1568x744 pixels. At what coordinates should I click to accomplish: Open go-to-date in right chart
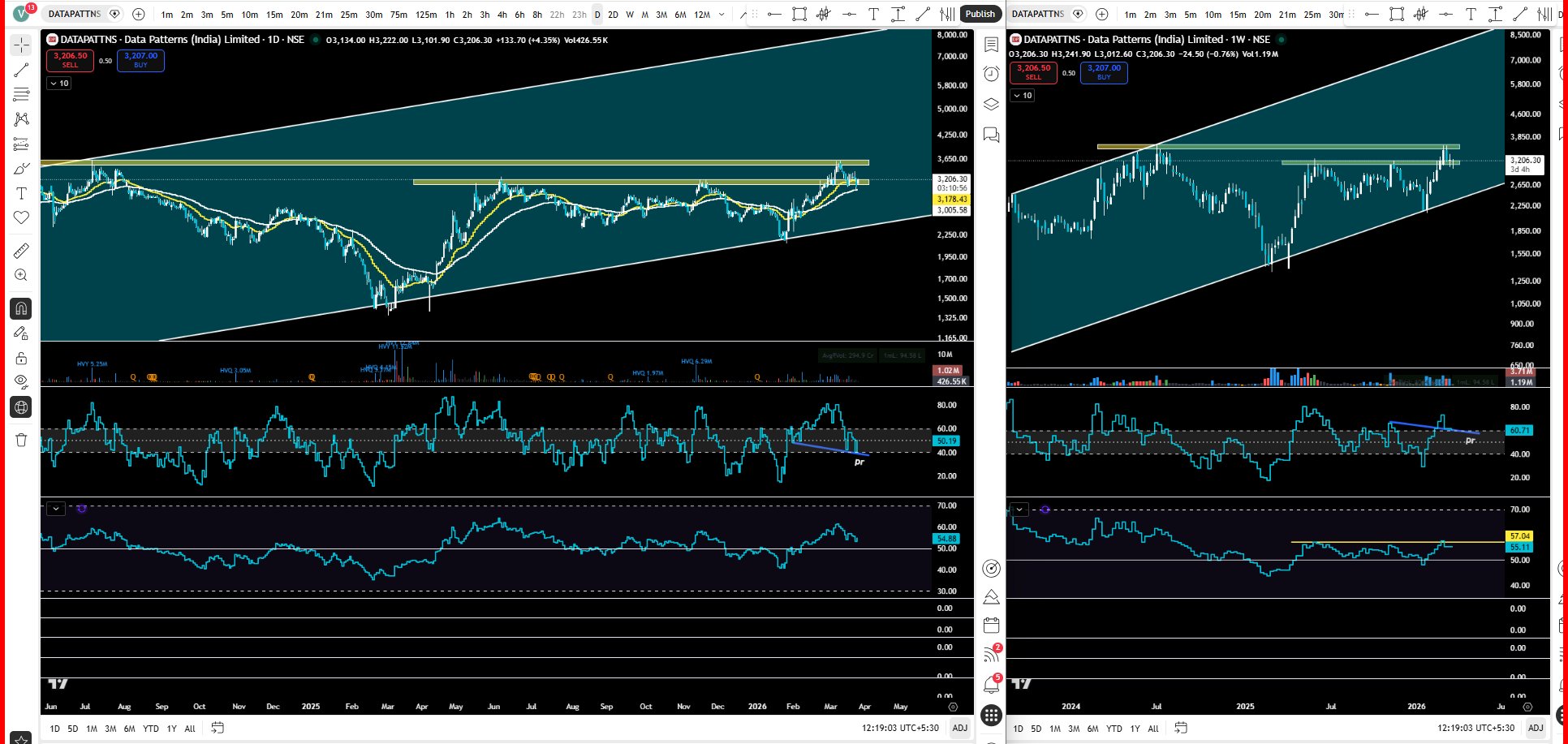(1181, 728)
